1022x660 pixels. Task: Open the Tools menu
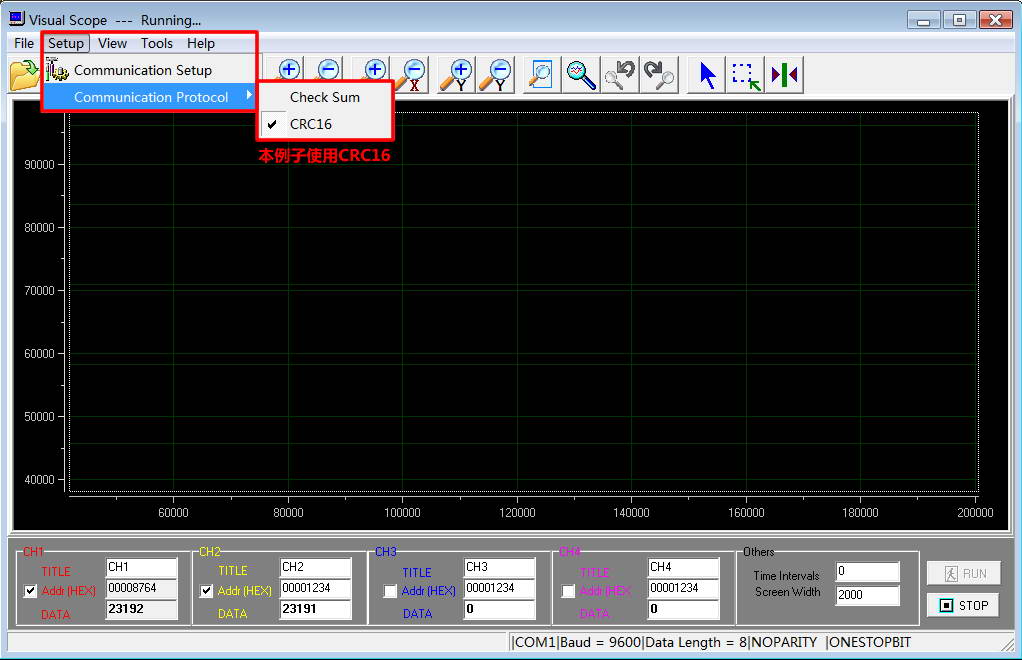click(156, 43)
